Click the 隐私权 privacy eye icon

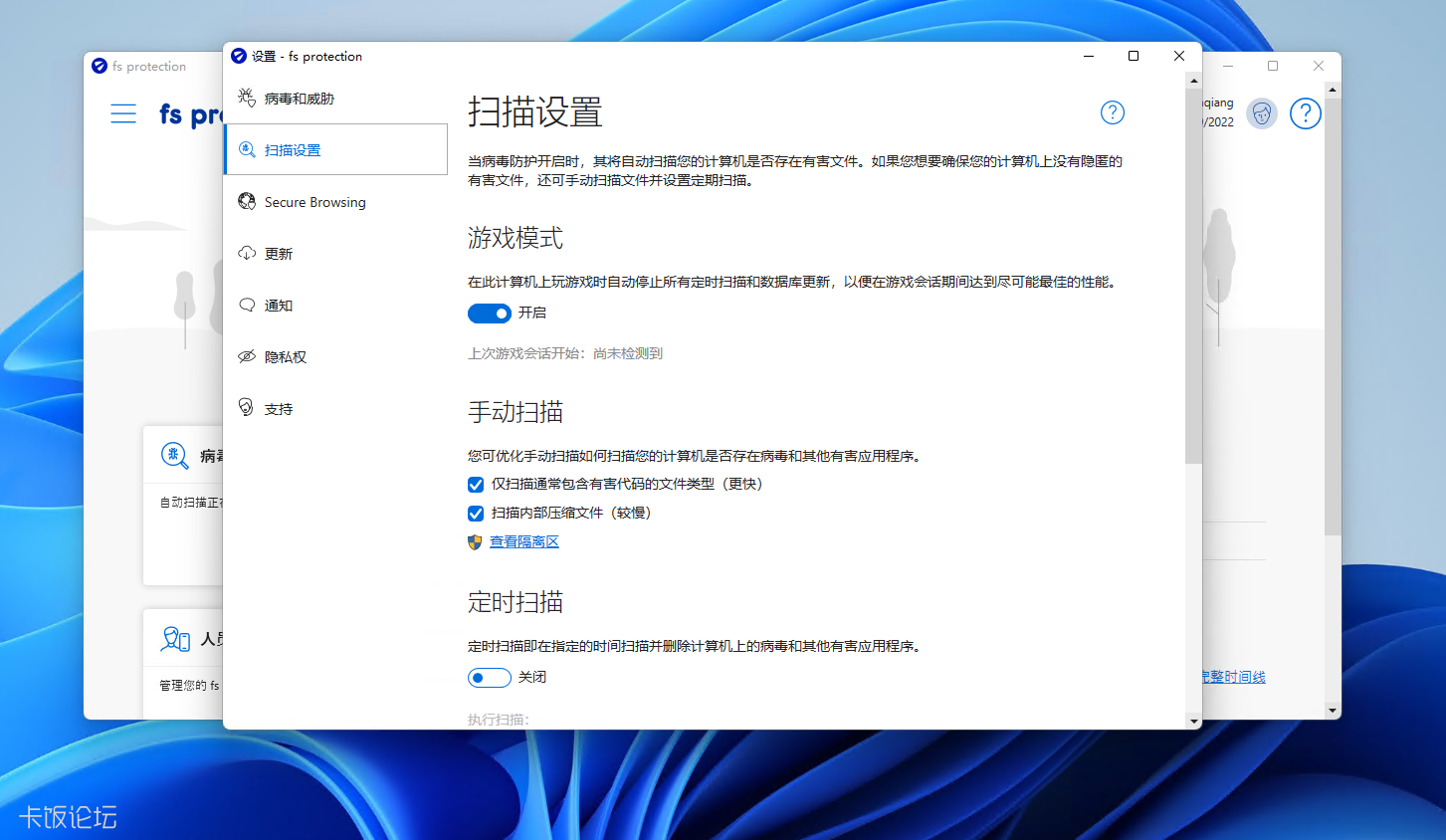click(246, 356)
